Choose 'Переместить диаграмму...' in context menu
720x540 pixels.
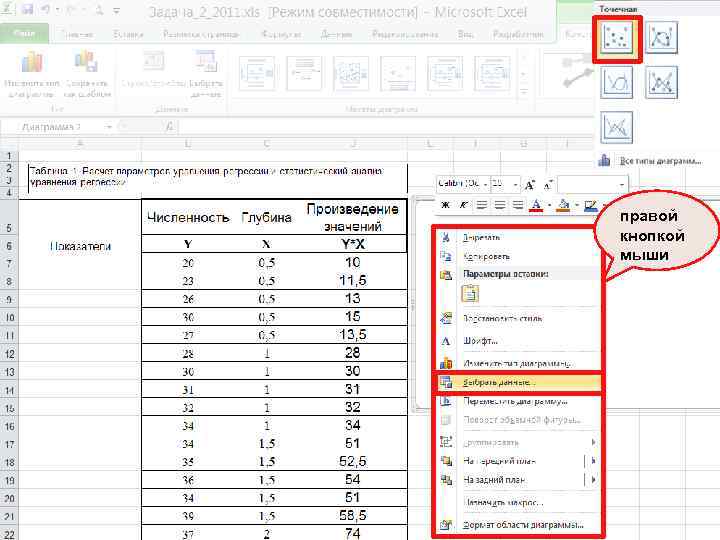[x=517, y=401]
